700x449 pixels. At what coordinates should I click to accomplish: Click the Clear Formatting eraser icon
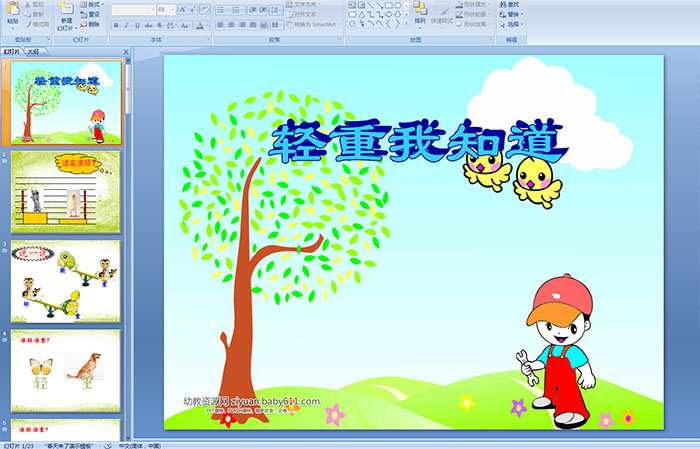coord(205,9)
